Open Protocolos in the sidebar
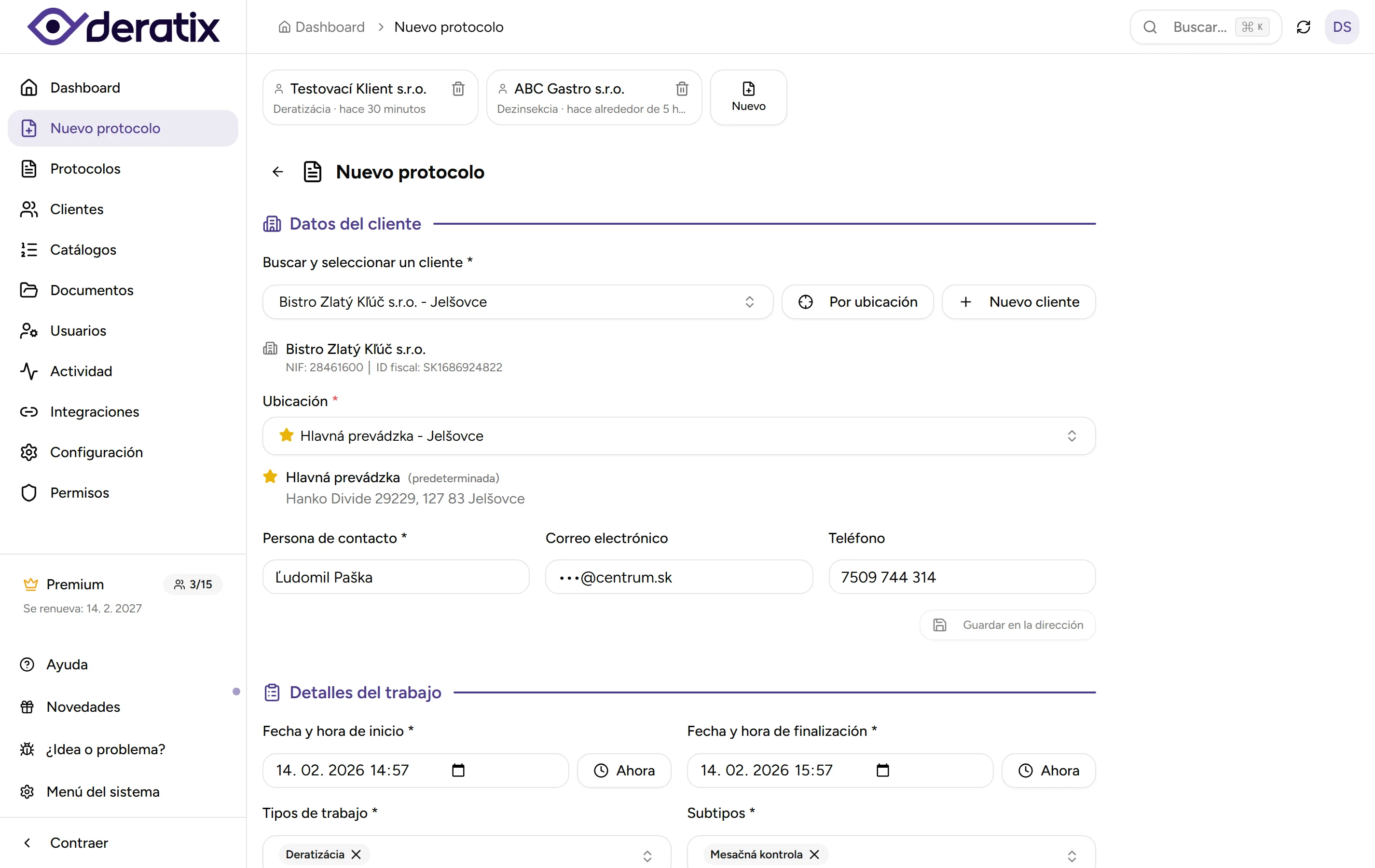Viewport: 1375px width, 868px height. [85, 169]
